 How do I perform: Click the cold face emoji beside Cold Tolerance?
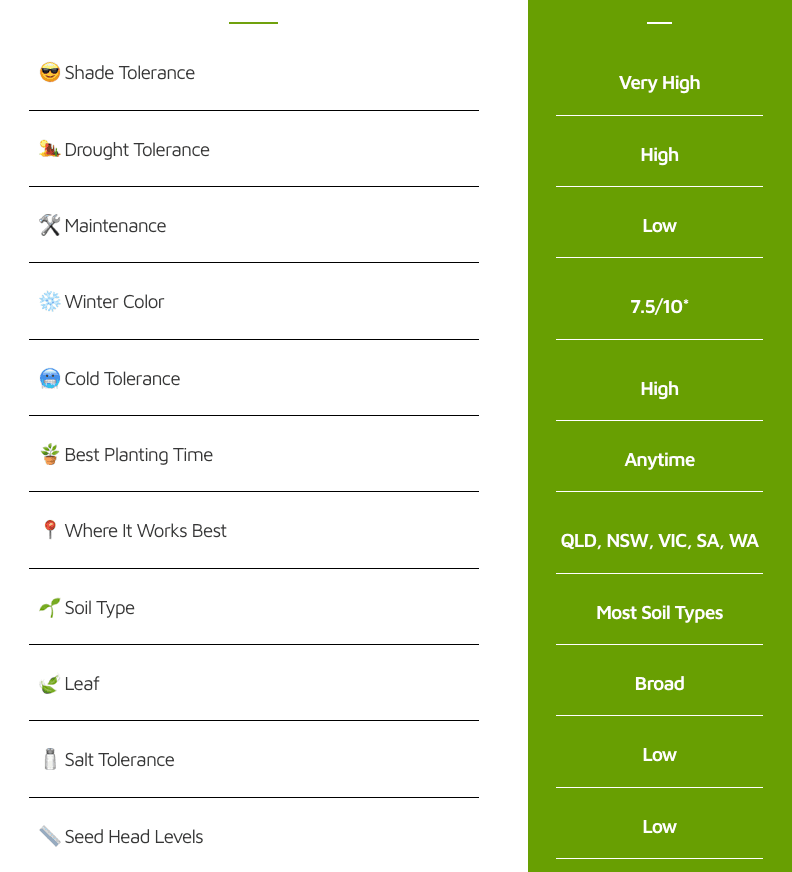click(49, 379)
